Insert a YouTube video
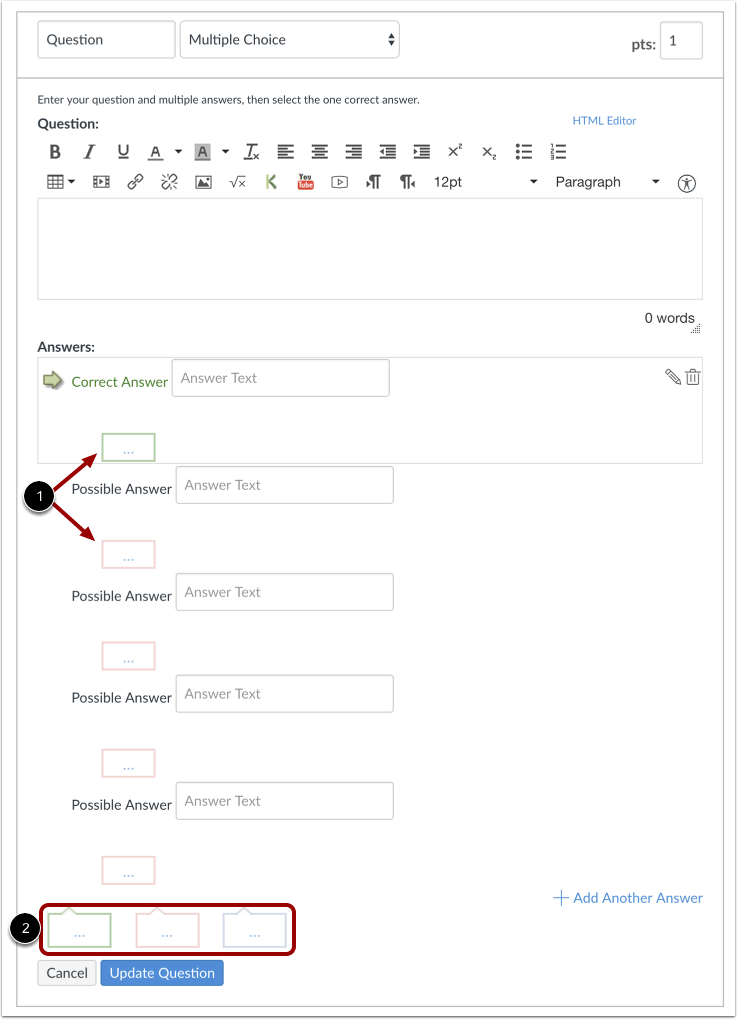Screen dimensions: 737x1019 tap(305, 182)
